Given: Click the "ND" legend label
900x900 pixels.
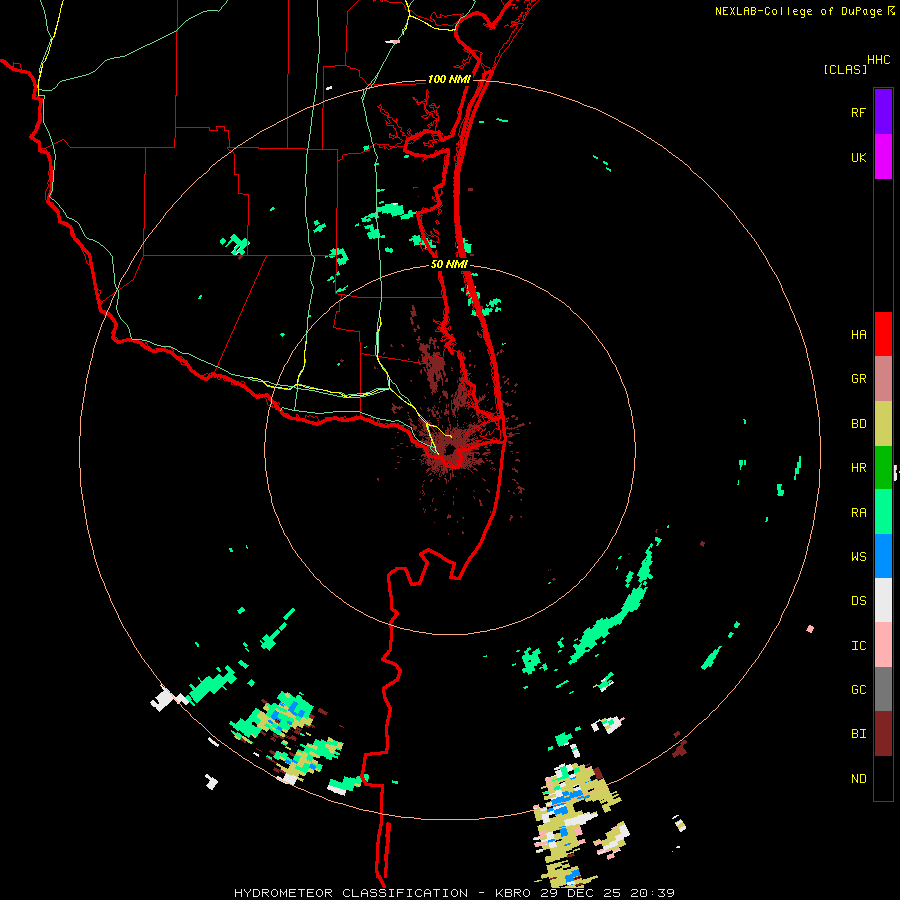Looking at the screenshot, I should click(858, 779).
